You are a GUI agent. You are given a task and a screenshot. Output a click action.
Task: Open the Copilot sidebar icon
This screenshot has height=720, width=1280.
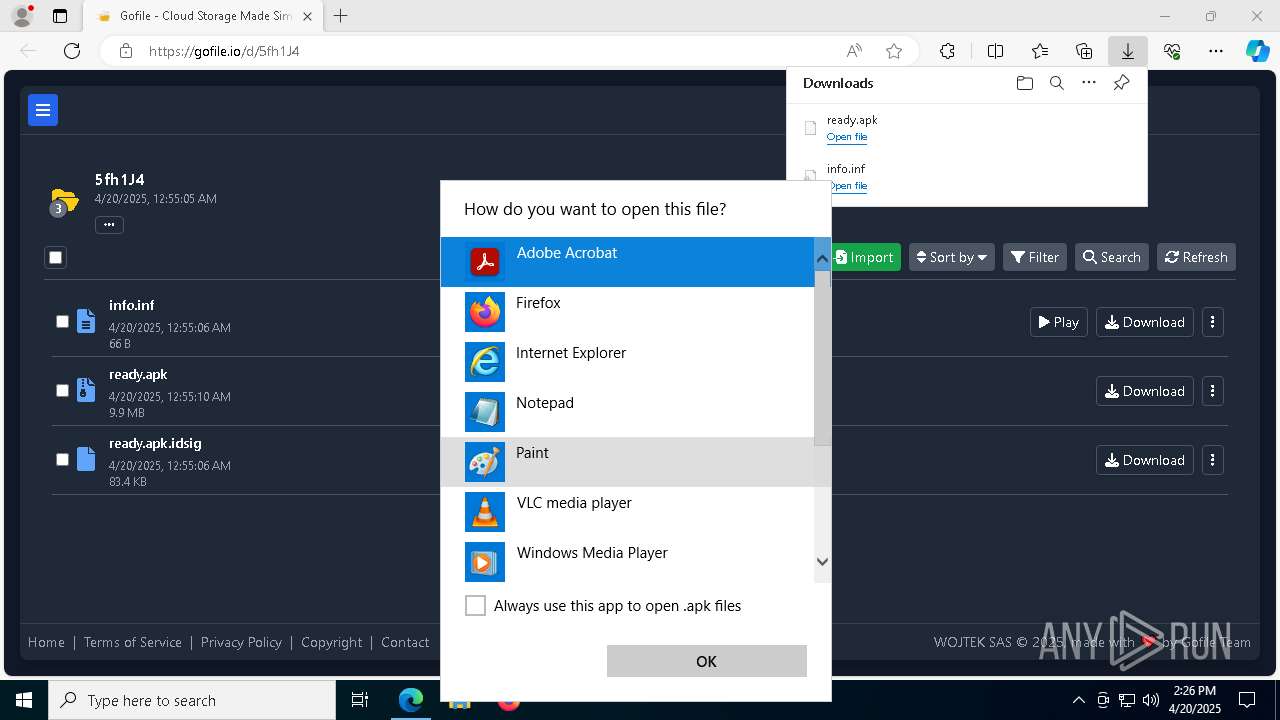coord(1258,51)
